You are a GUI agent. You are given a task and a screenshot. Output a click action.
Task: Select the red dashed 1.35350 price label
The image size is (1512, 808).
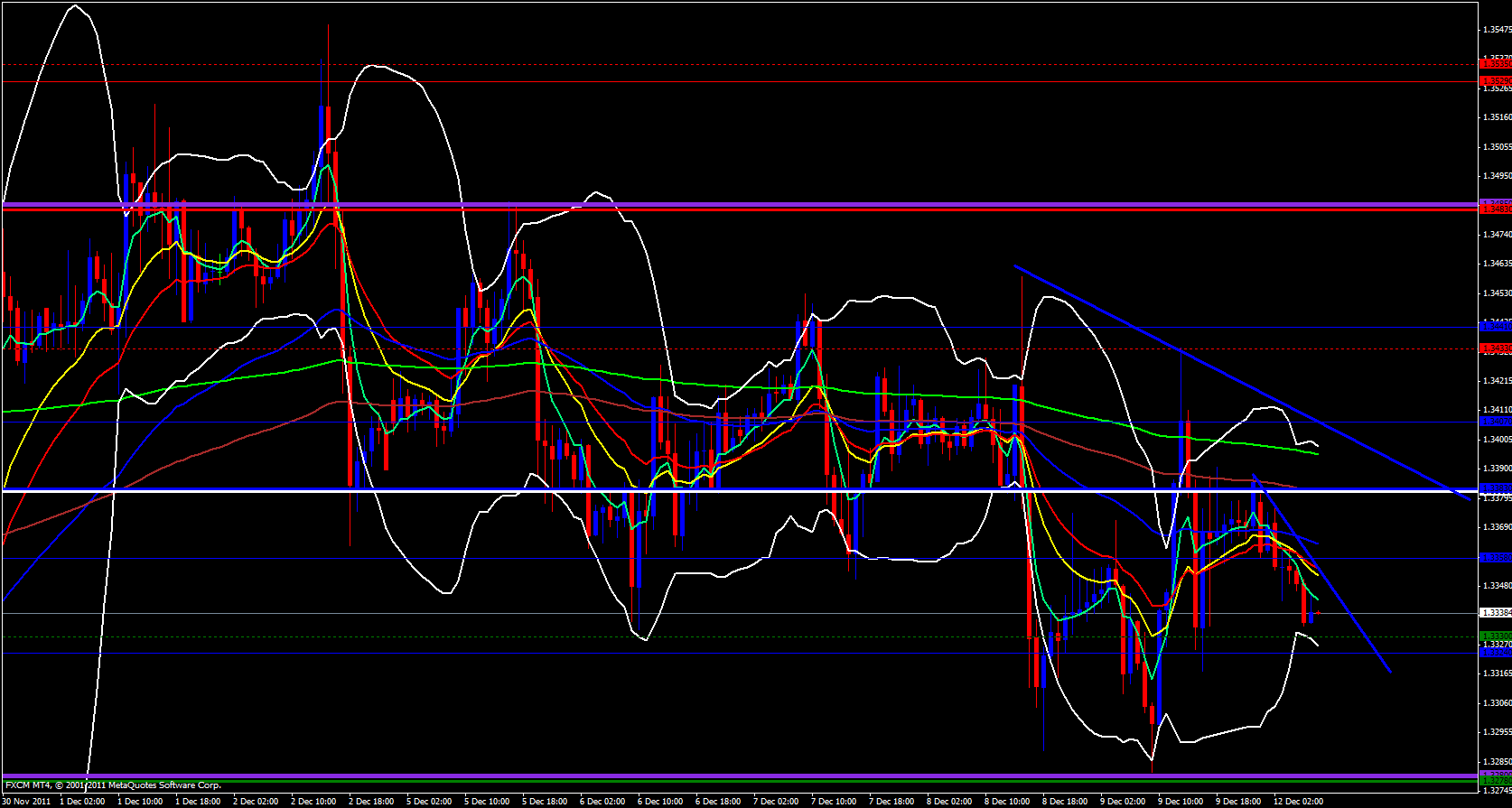pyautogui.click(x=1495, y=64)
